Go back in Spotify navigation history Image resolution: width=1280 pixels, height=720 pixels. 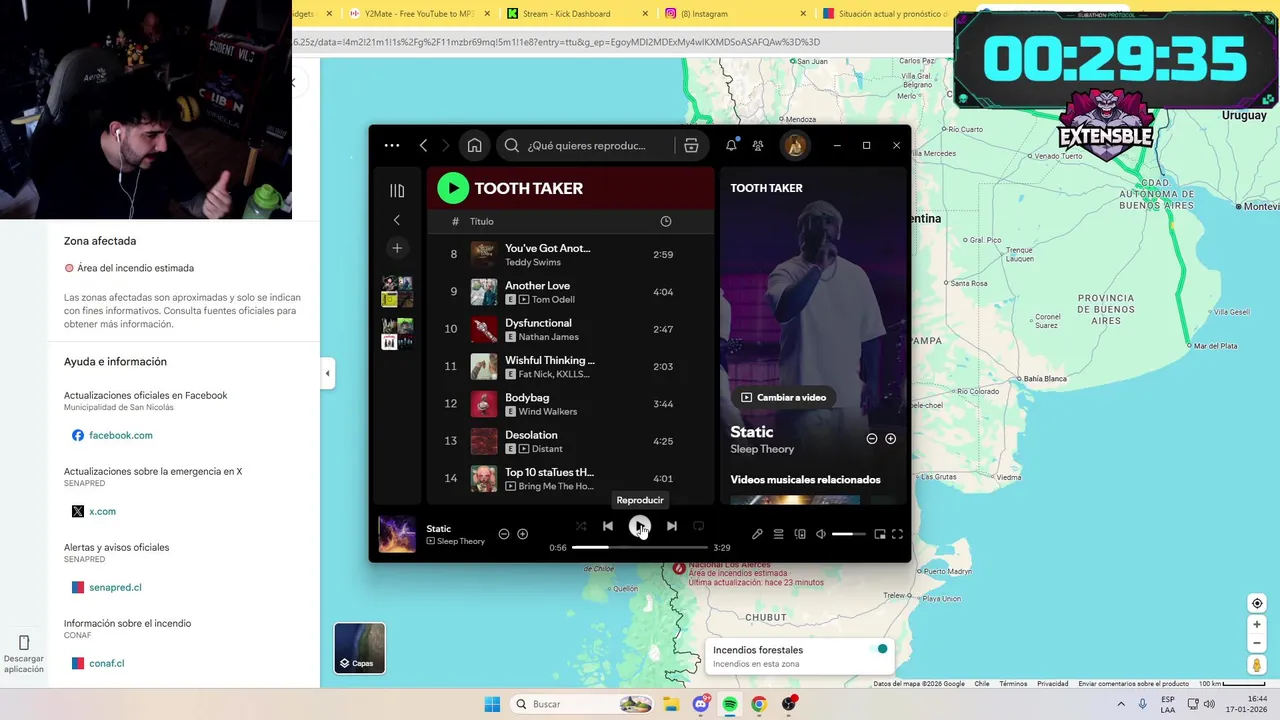click(423, 145)
